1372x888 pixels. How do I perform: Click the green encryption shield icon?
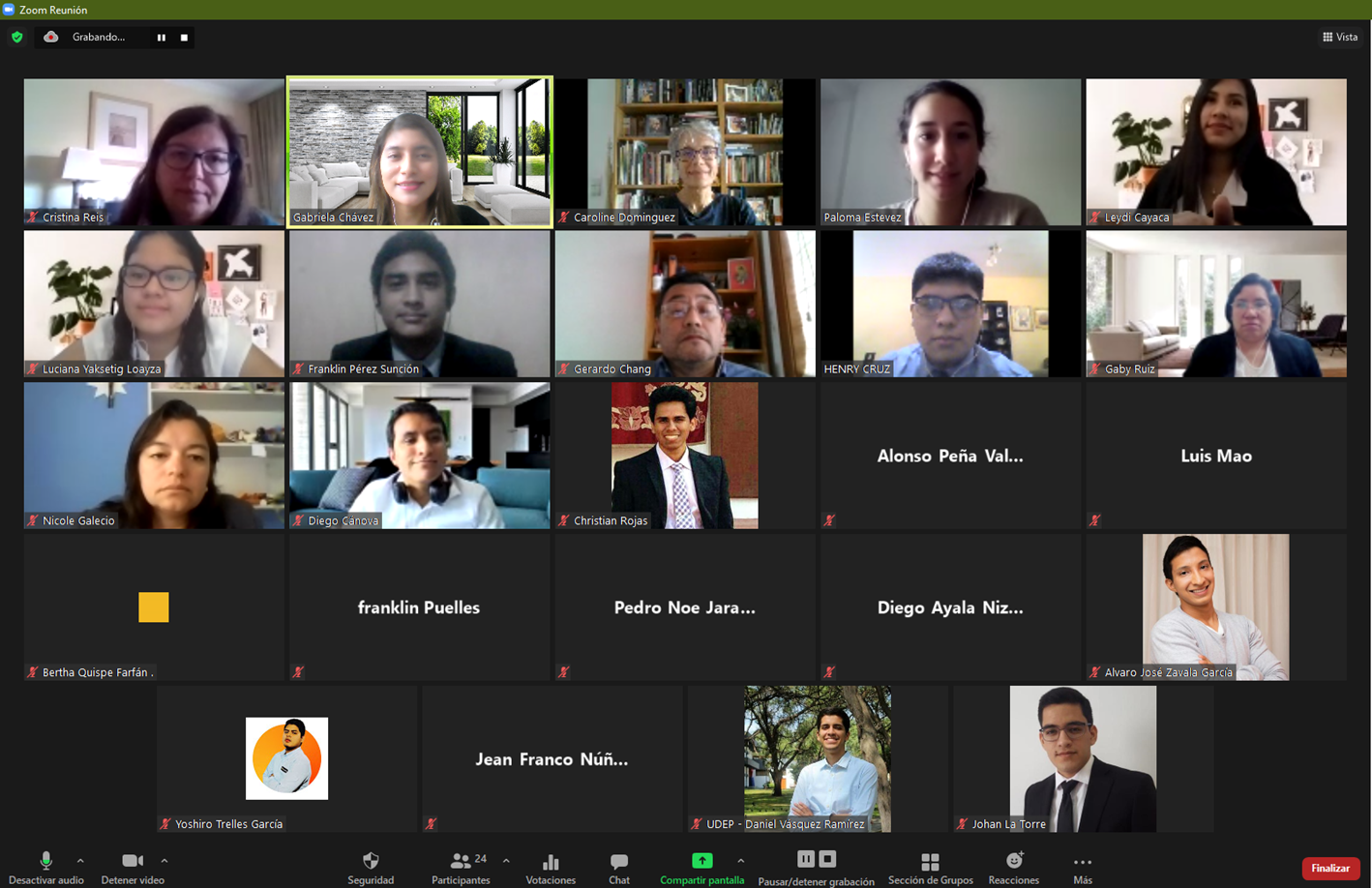point(17,37)
